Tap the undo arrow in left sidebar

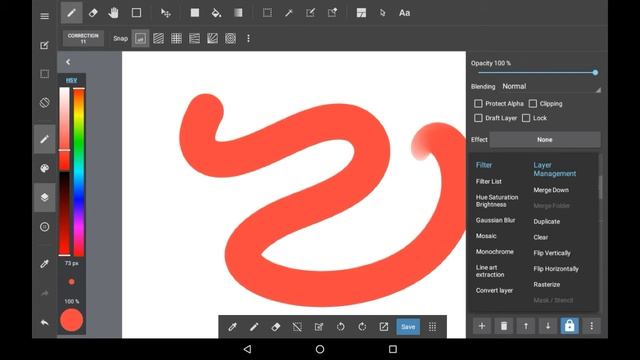pyautogui.click(x=44, y=323)
